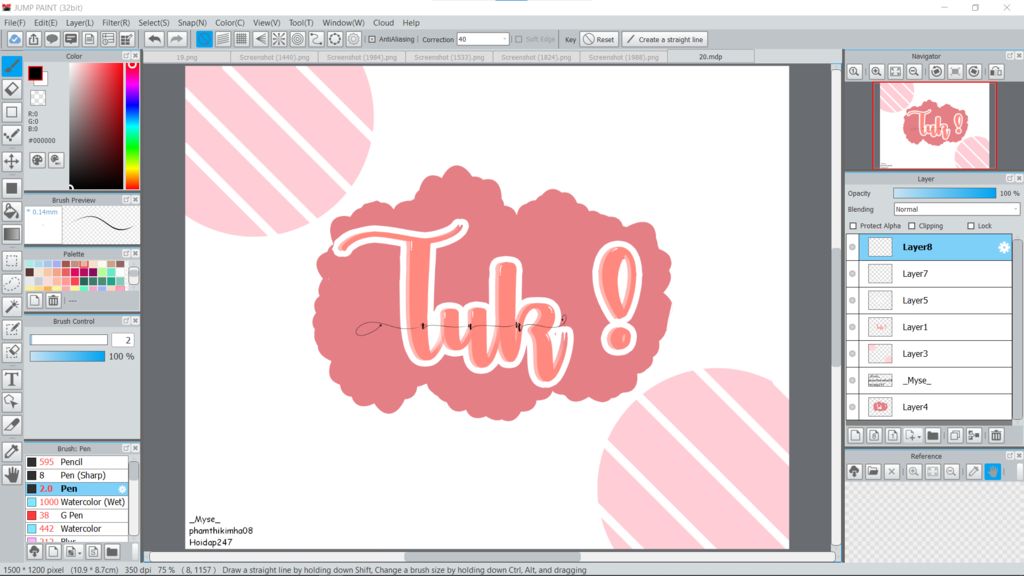
Task: Enable the layer Lock checkbox
Action: pos(970,226)
